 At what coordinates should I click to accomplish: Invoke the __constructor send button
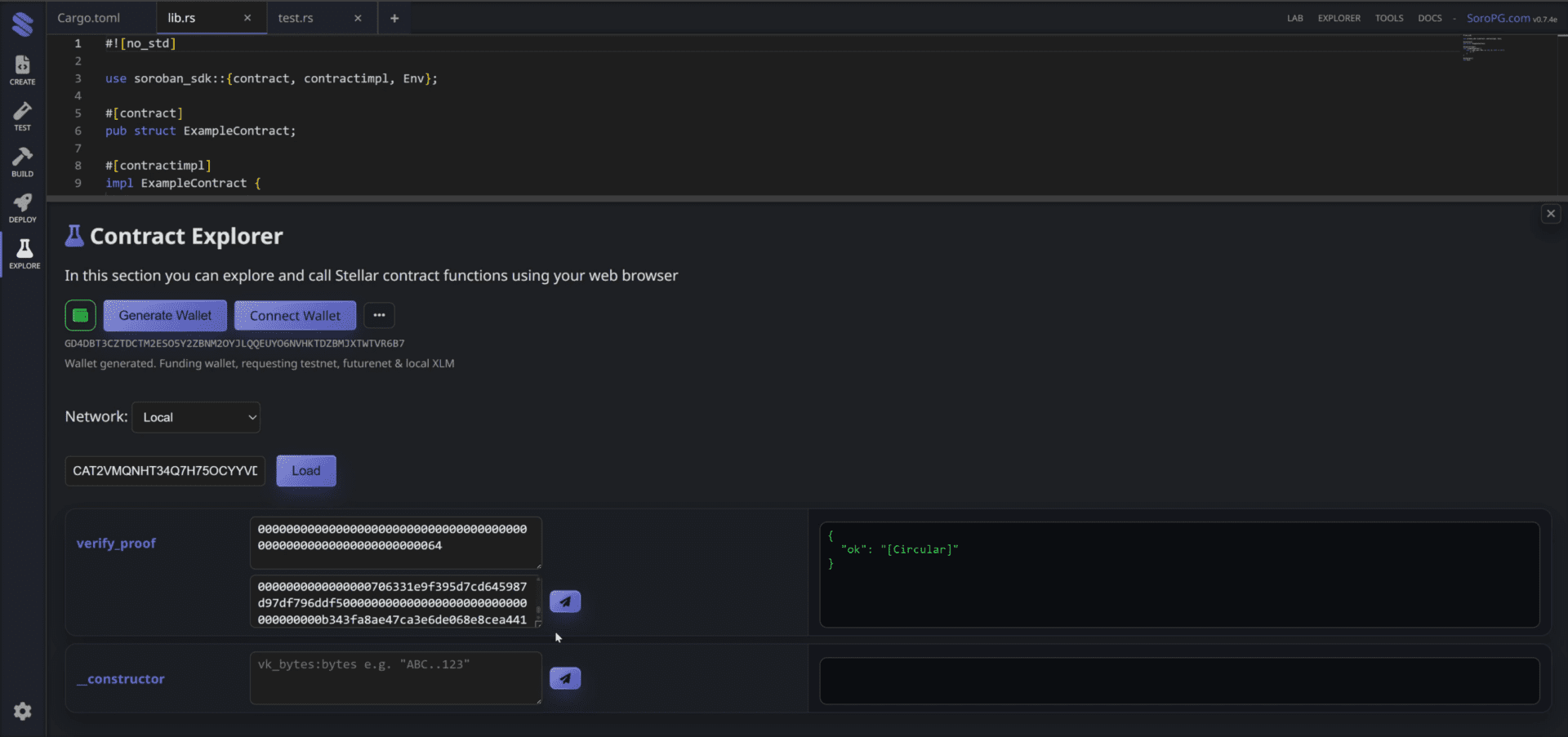coord(564,678)
